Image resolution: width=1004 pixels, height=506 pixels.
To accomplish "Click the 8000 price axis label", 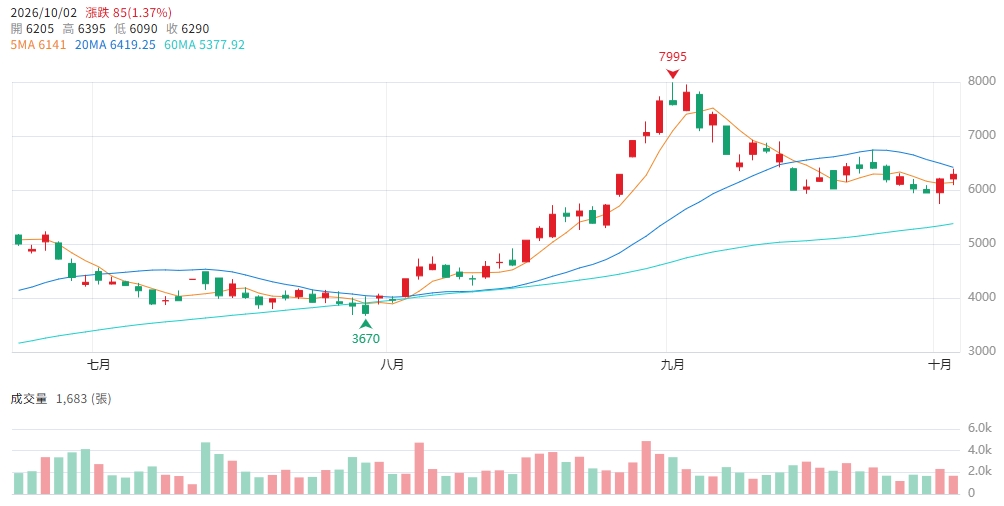I will click(x=982, y=81).
